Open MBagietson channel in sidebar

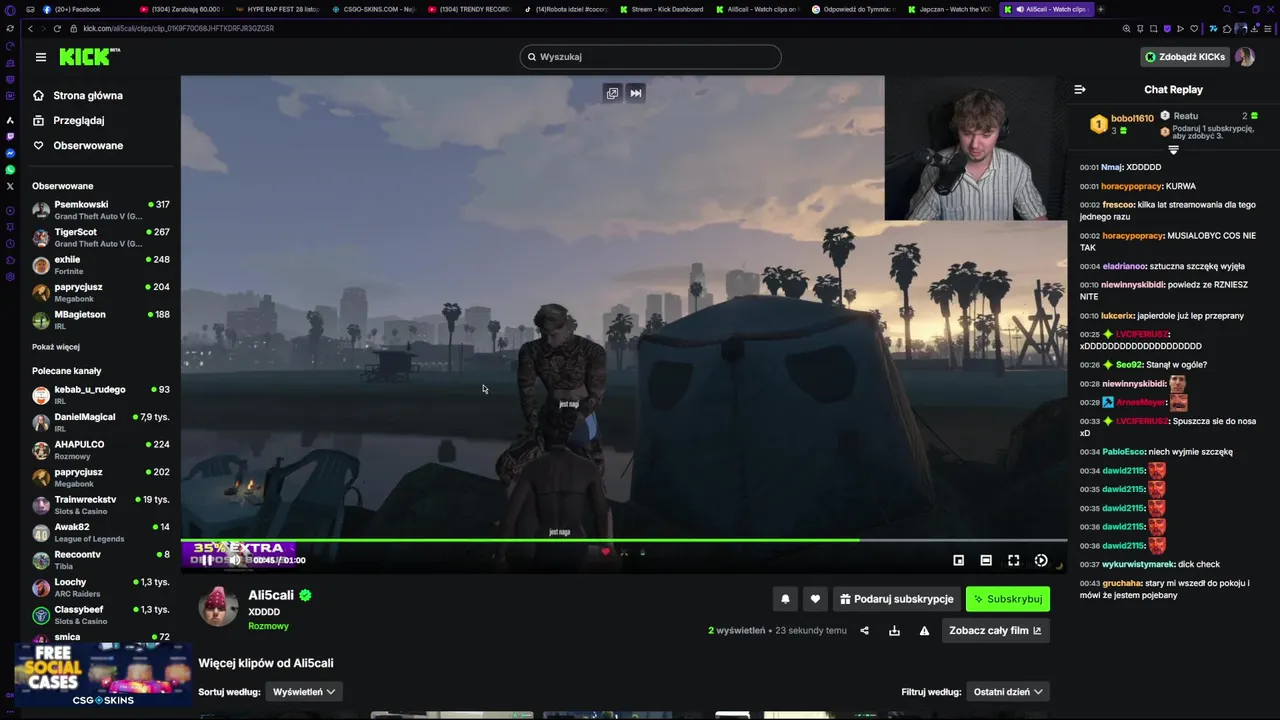point(100,320)
